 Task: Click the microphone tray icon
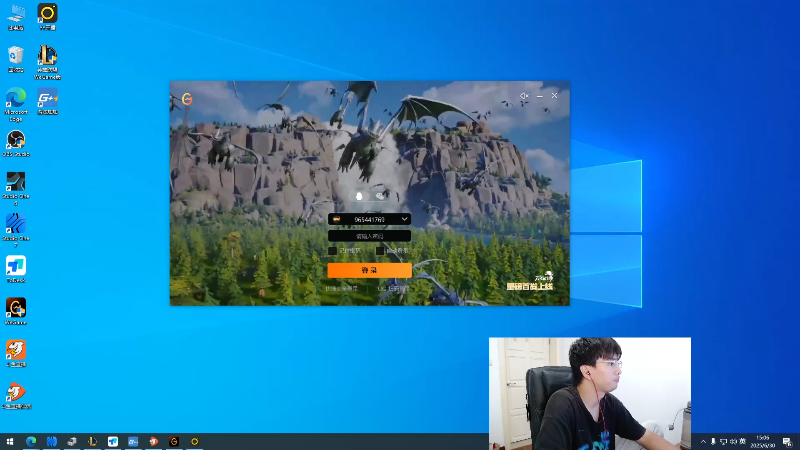point(713,442)
